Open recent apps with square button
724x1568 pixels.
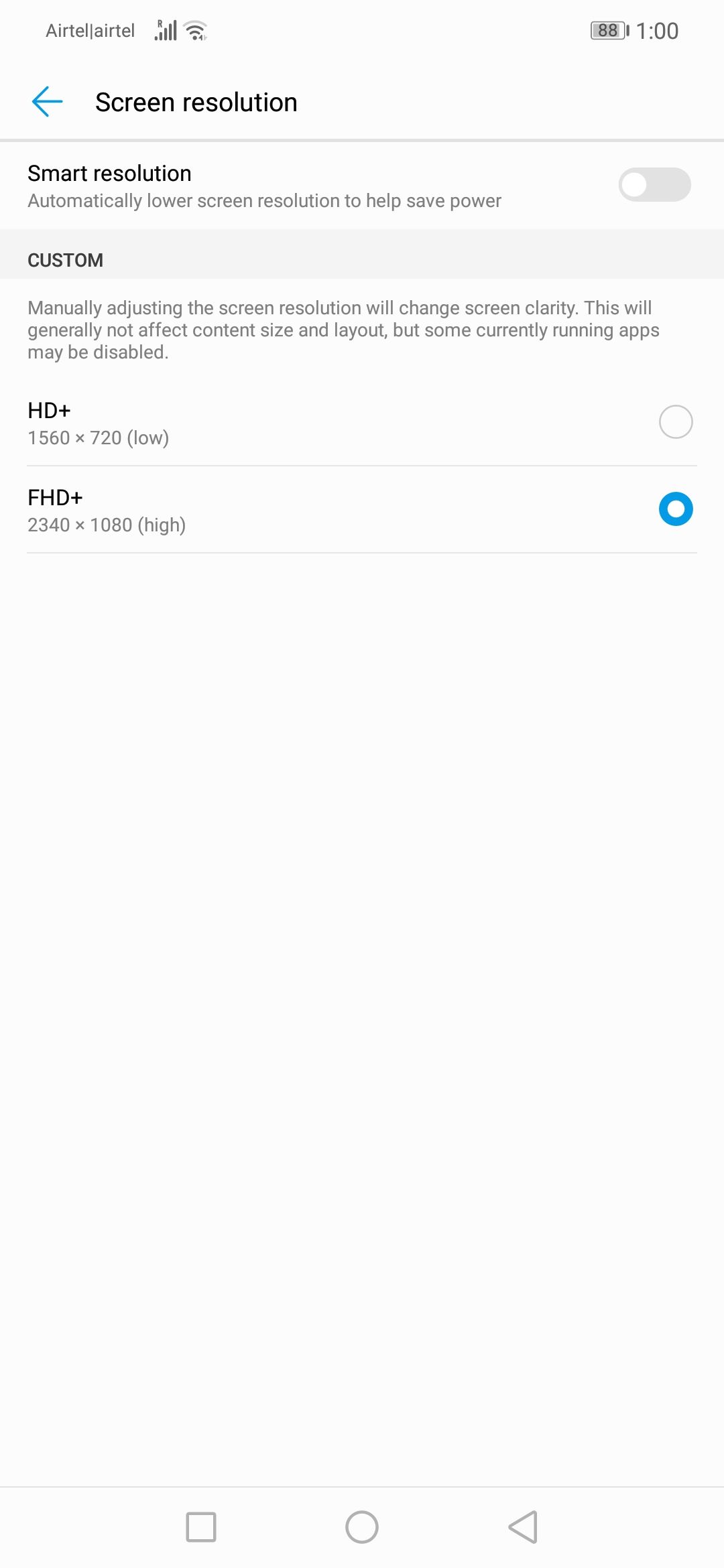pyautogui.click(x=201, y=1527)
